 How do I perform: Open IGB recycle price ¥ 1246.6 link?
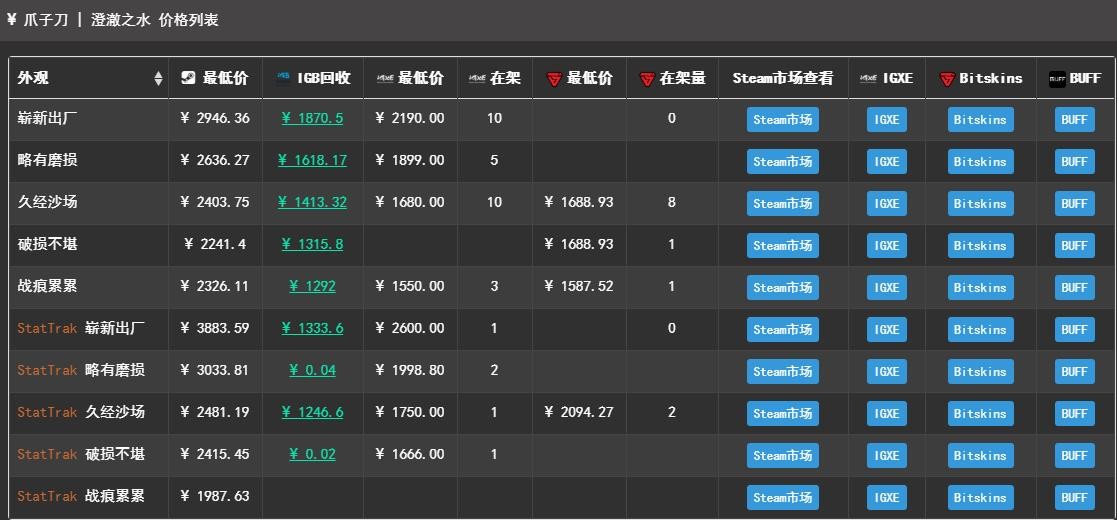312,412
